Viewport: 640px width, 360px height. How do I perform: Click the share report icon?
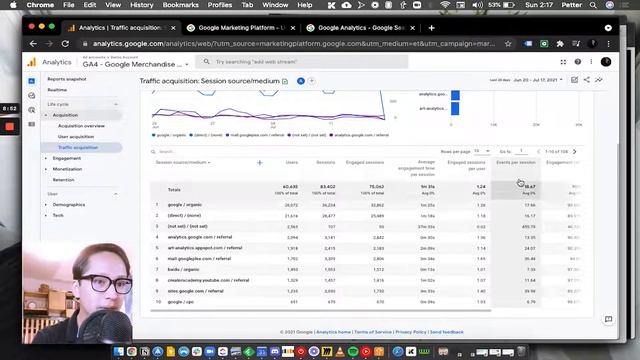click(x=587, y=80)
